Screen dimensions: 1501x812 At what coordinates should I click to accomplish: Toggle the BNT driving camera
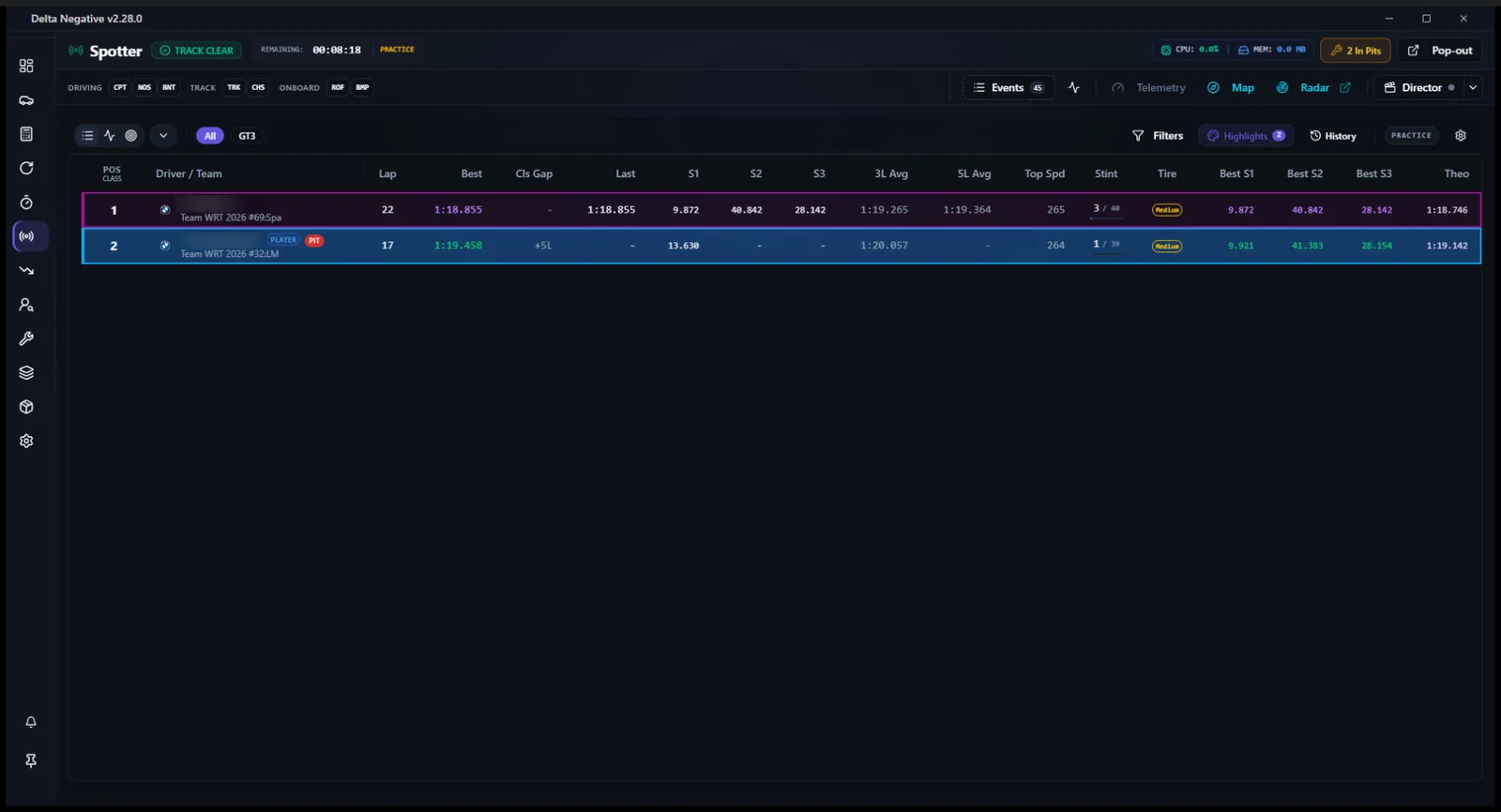tap(169, 87)
